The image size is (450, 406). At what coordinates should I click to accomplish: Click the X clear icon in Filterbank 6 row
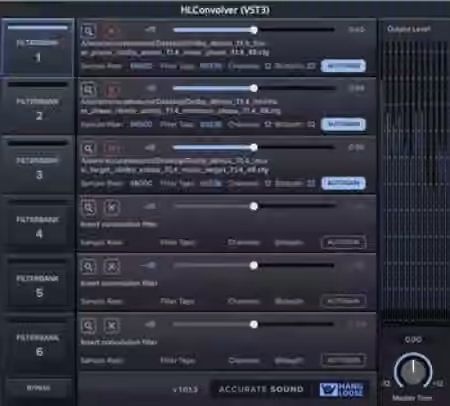click(111, 325)
